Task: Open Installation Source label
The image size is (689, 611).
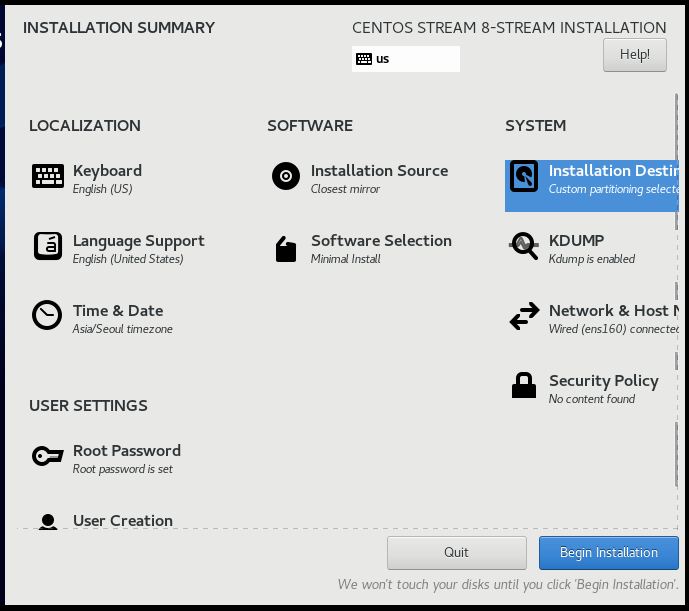Action: coord(380,171)
